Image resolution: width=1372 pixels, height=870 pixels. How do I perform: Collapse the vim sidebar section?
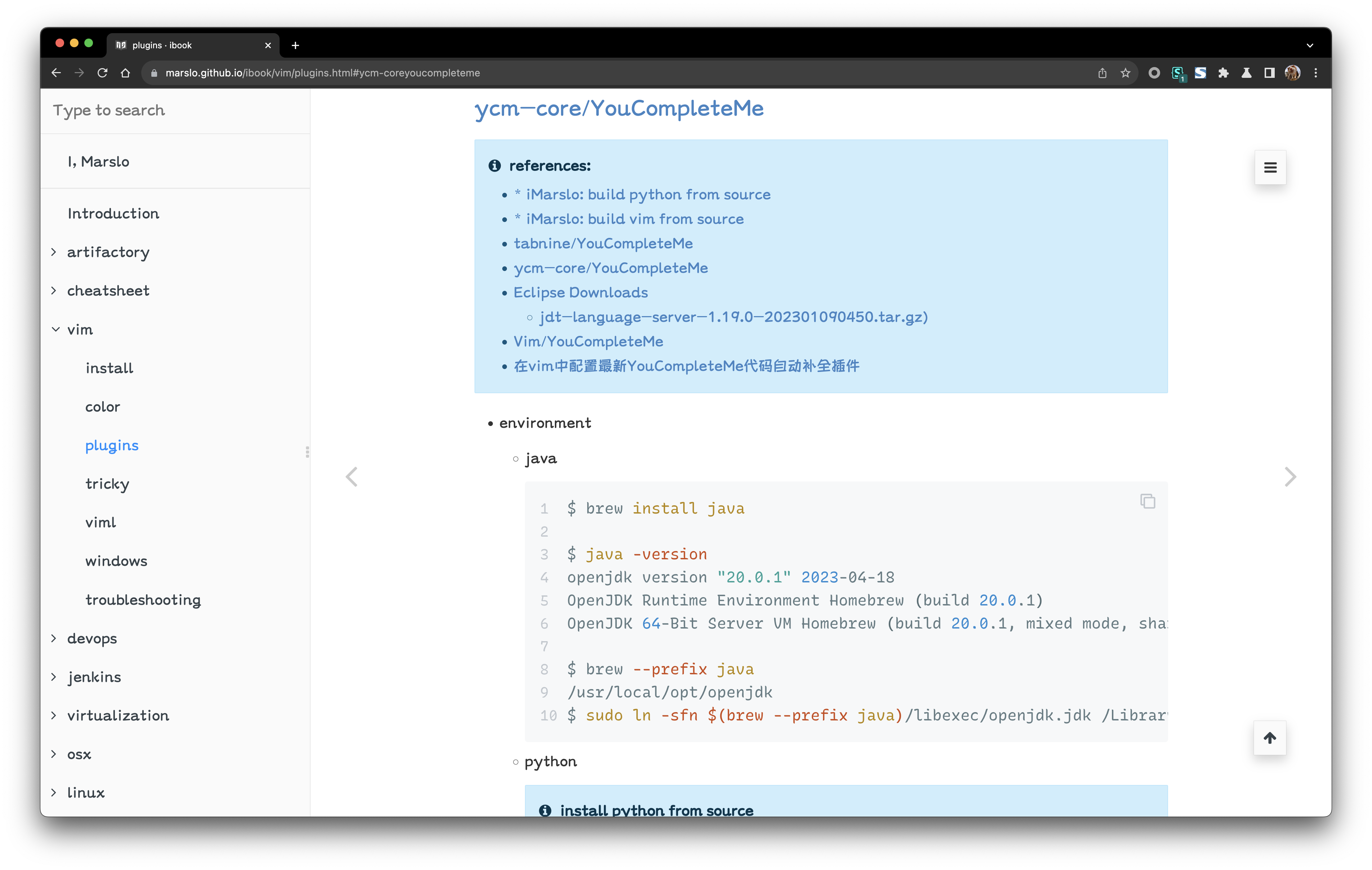tap(55, 329)
